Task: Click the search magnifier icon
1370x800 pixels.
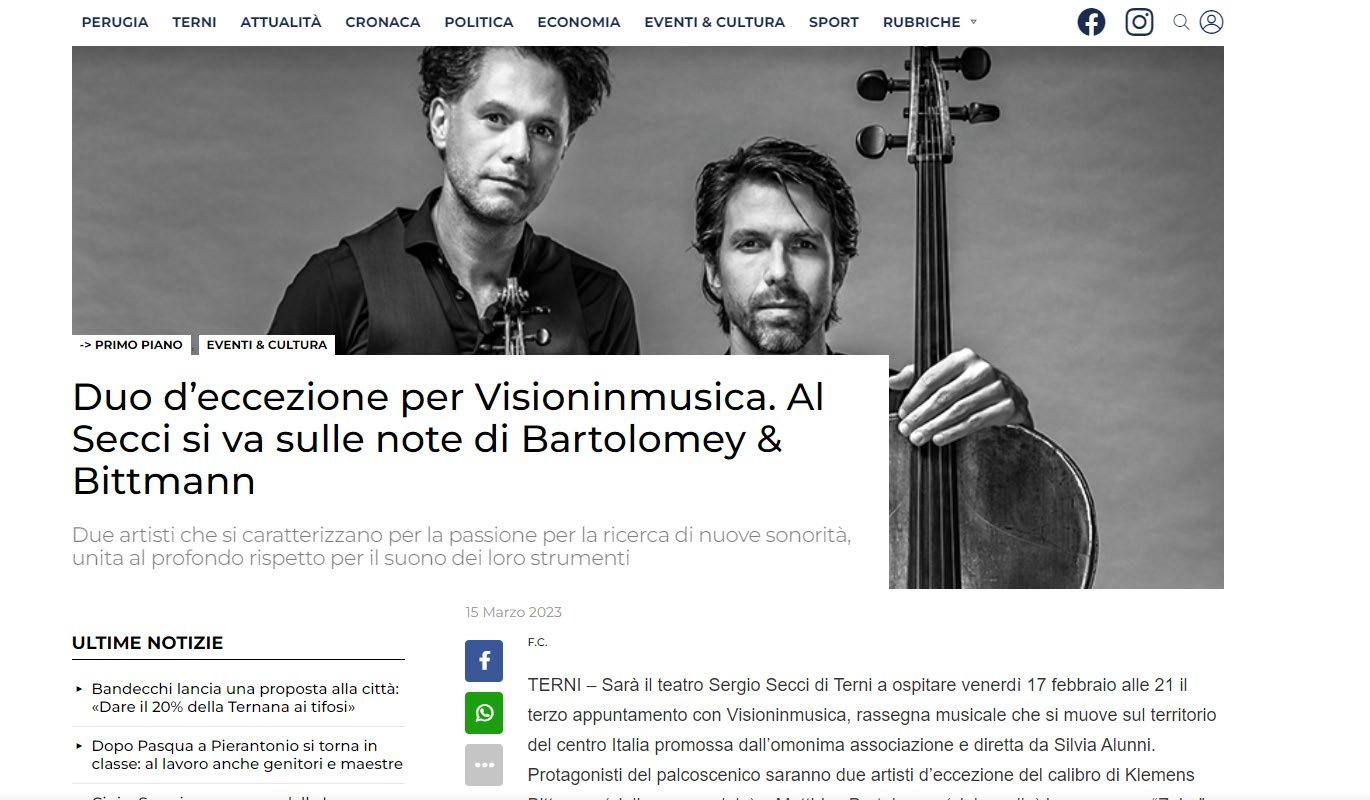Action: (x=1181, y=22)
